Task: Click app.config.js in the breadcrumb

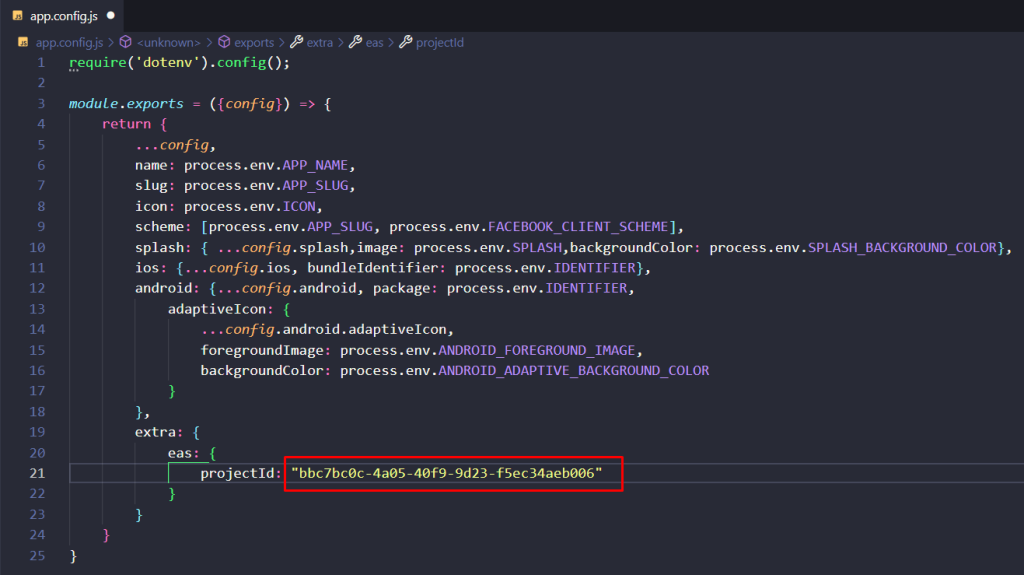Action: (69, 42)
